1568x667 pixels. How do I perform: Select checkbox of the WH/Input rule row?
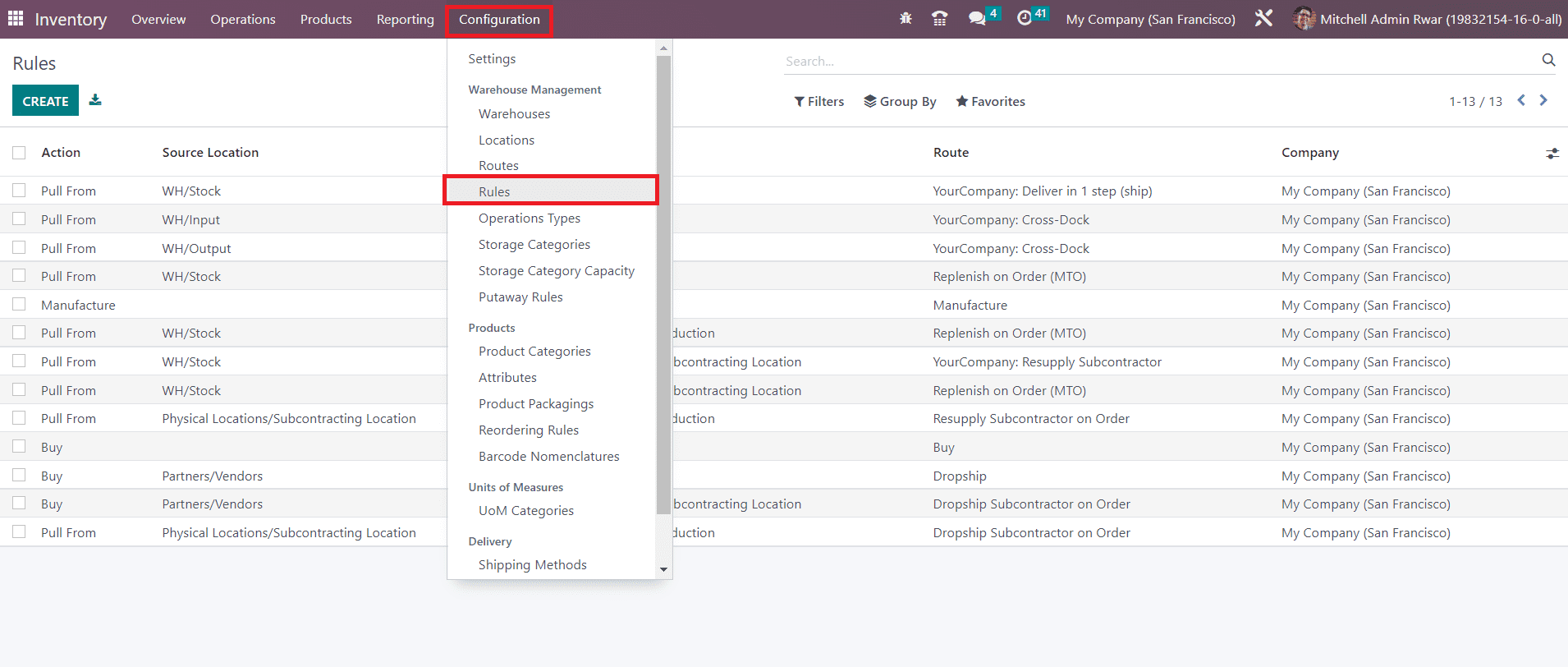(19, 219)
